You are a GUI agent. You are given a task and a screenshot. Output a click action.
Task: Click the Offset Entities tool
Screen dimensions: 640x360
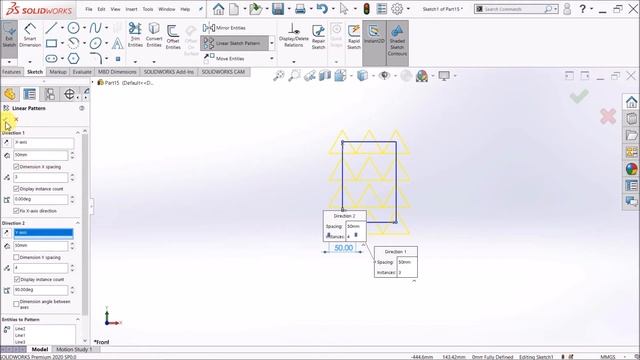click(173, 37)
